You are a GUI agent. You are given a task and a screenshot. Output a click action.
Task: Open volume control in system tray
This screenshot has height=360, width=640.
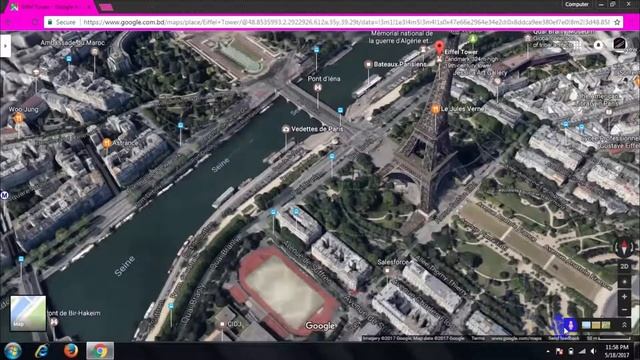coord(593,351)
